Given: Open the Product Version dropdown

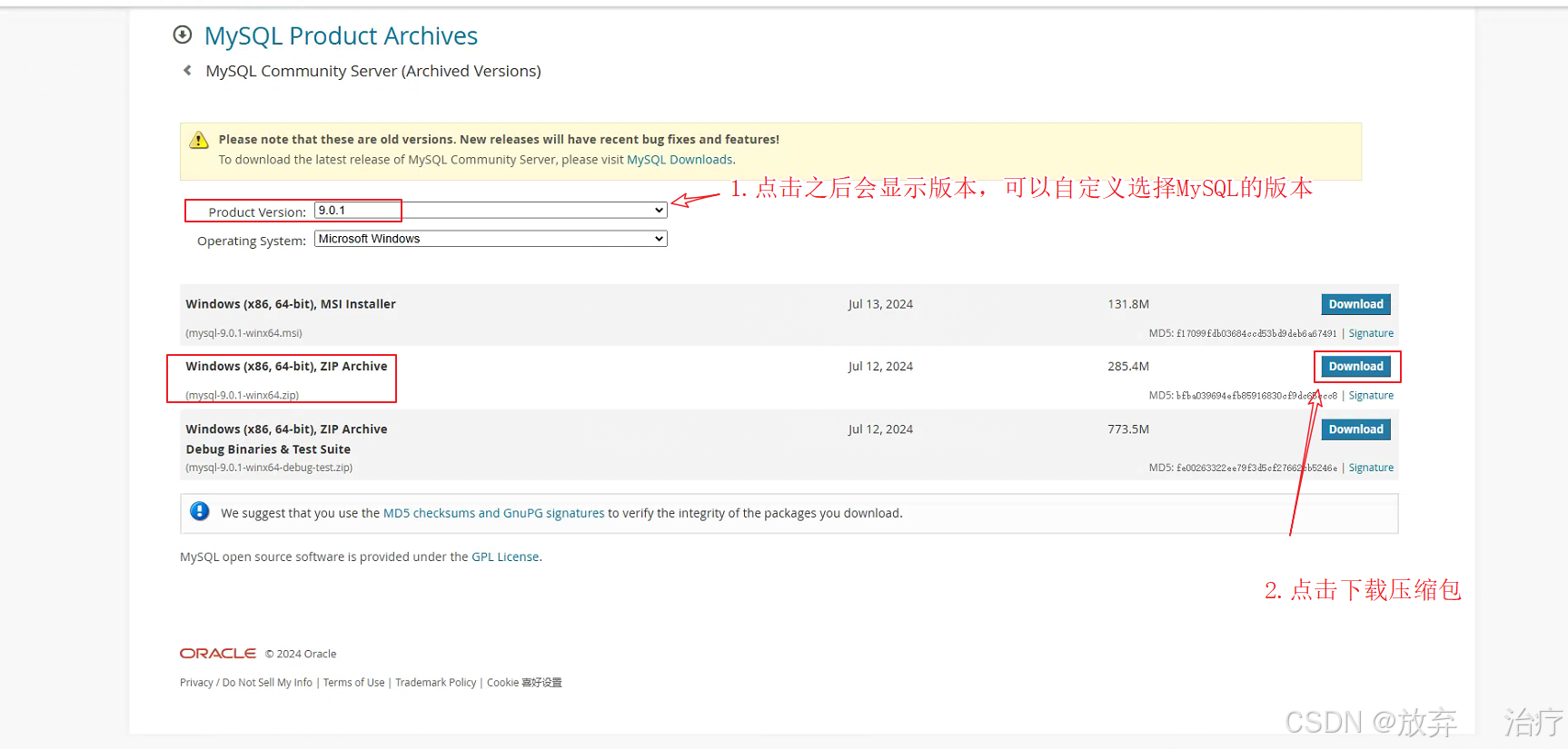Looking at the screenshot, I should 491,210.
